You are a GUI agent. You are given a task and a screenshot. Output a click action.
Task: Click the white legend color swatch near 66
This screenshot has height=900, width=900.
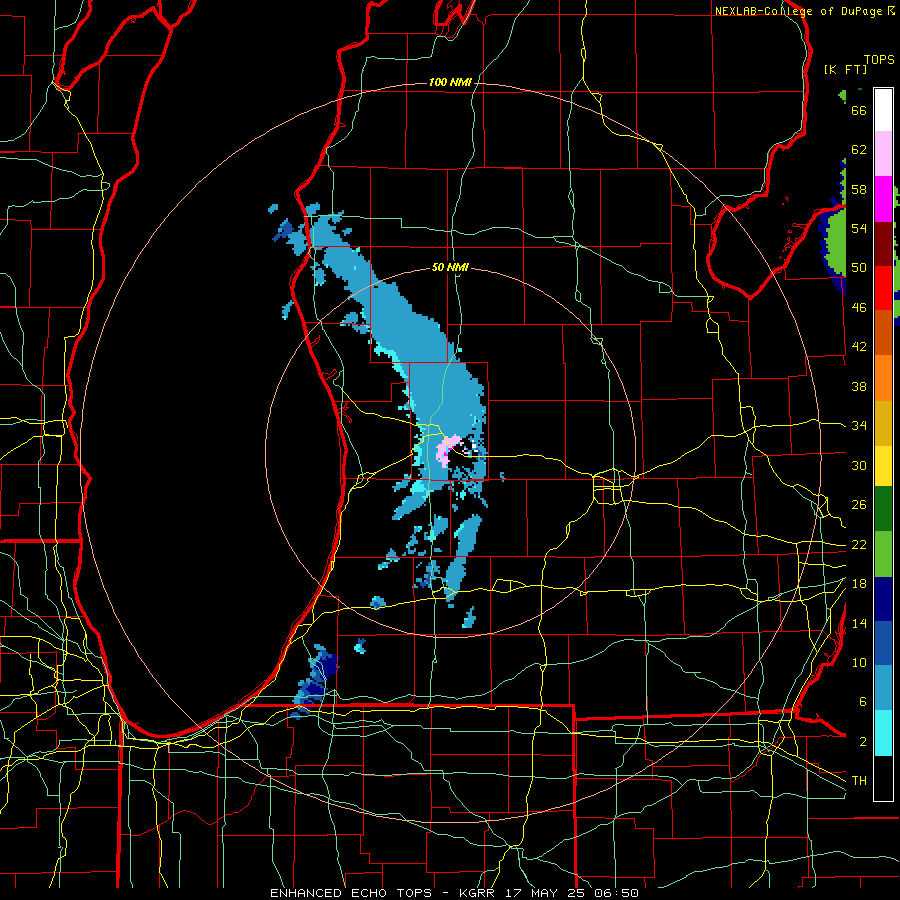(x=883, y=110)
